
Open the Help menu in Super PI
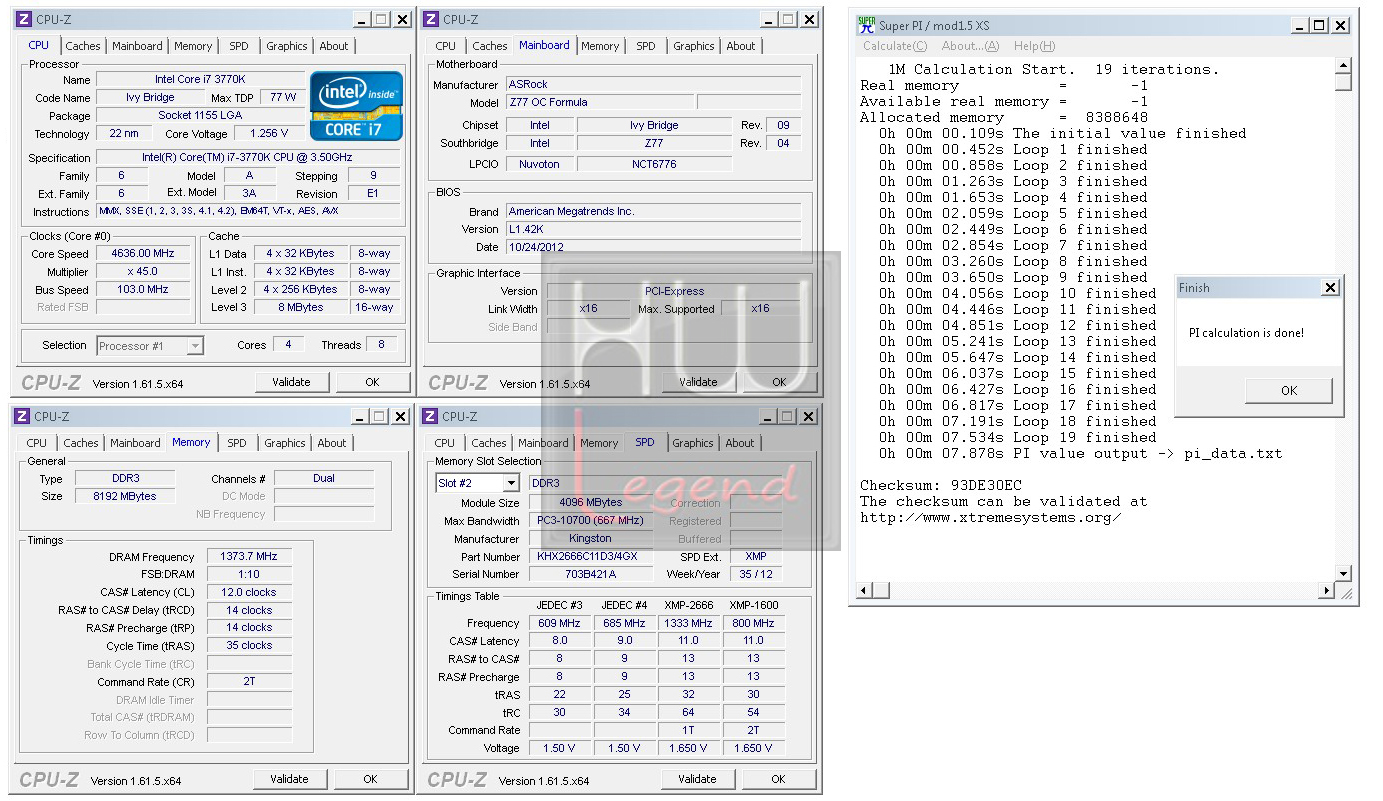(1033, 46)
